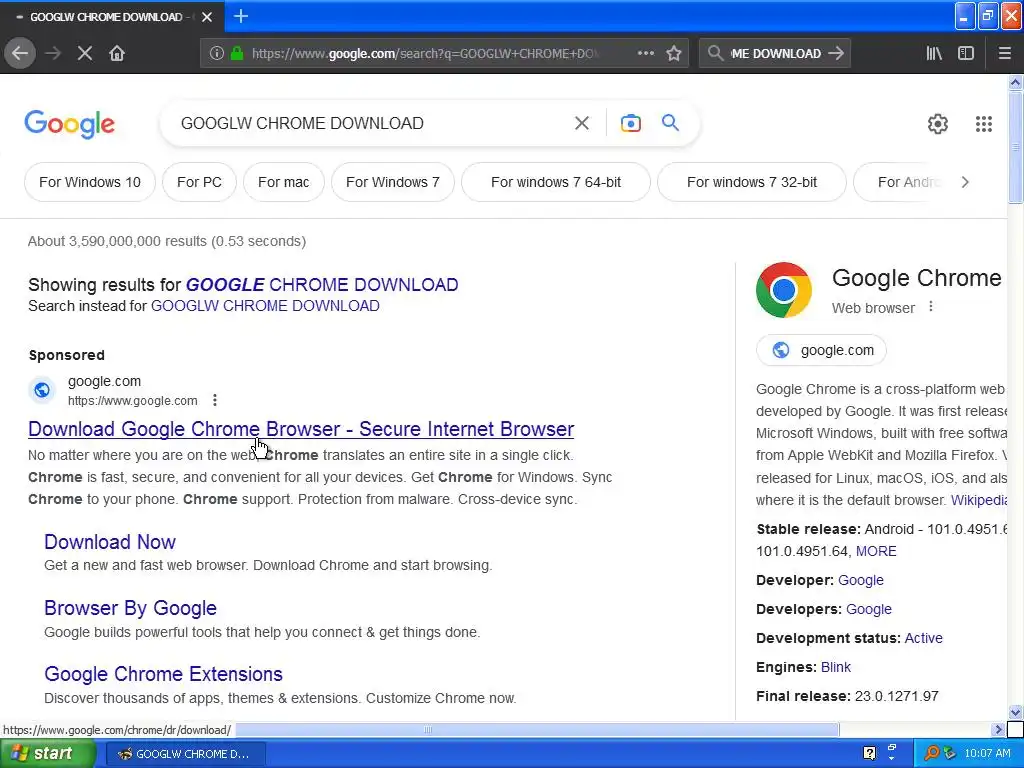The image size is (1024, 768).
Task: Open the Browser By Google sitelink
Action: coord(131,608)
